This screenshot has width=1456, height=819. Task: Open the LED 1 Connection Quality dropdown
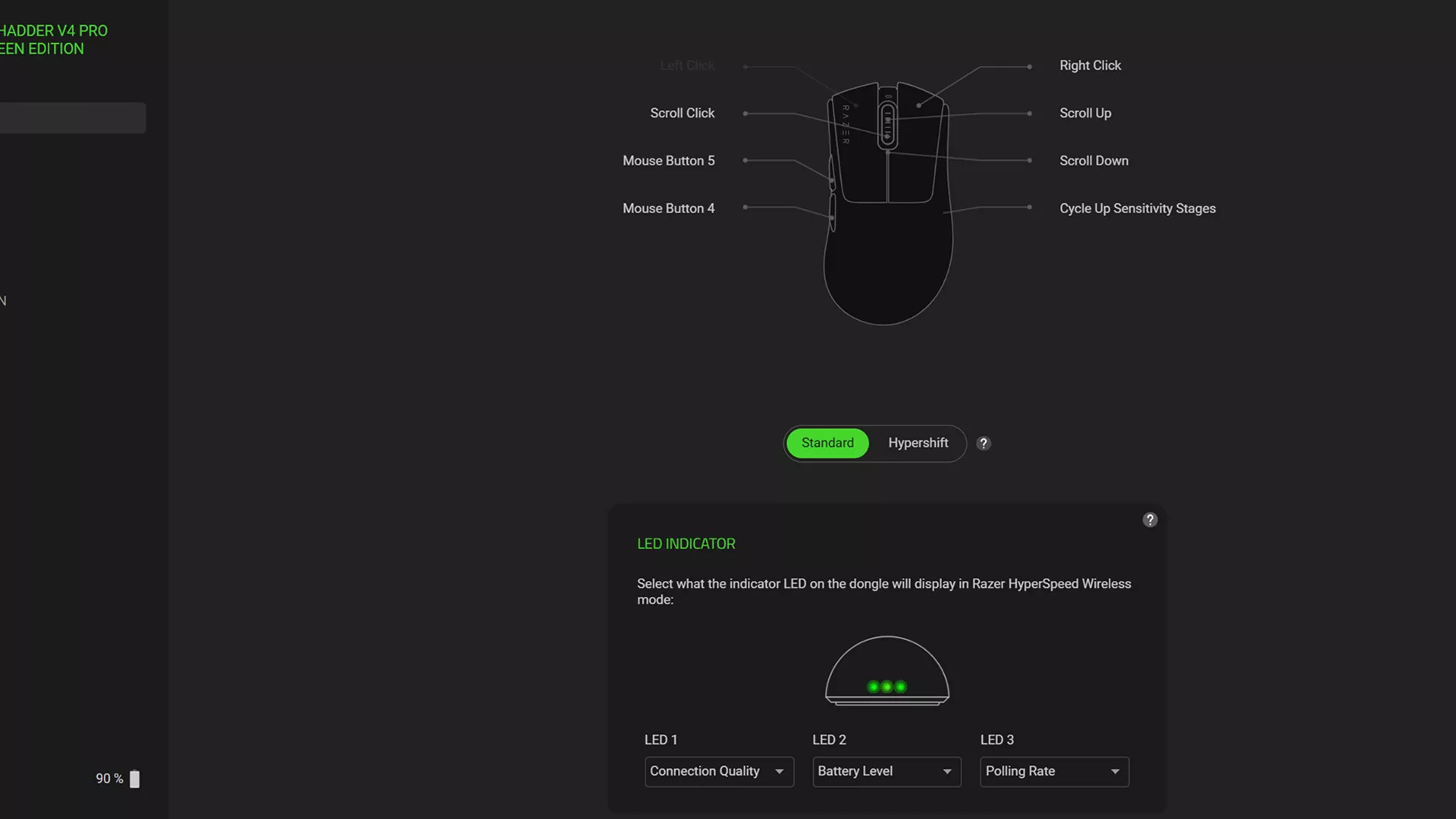pos(719,771)
